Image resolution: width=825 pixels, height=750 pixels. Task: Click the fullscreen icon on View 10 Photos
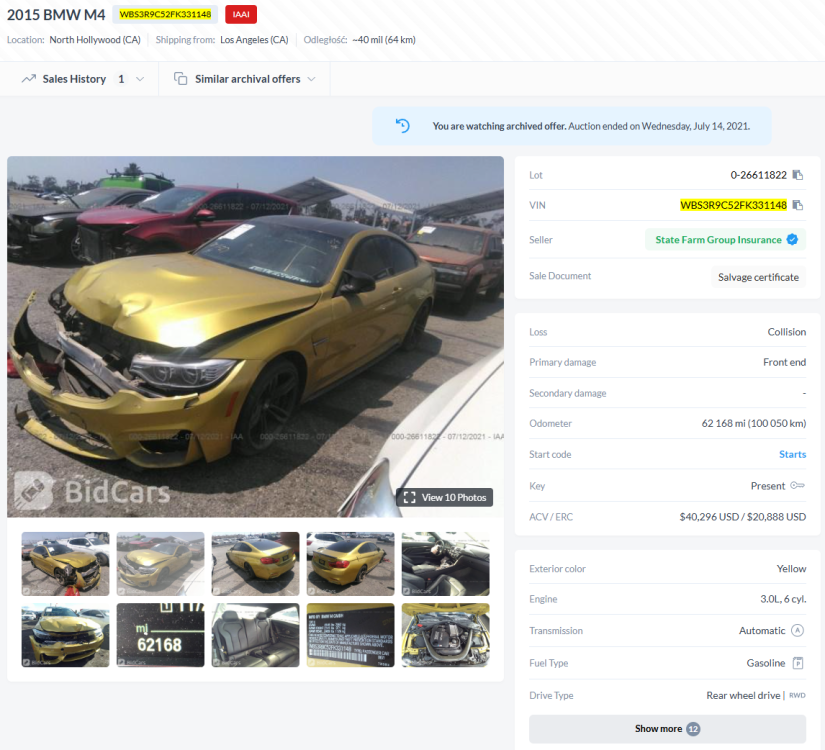point(409,497)
